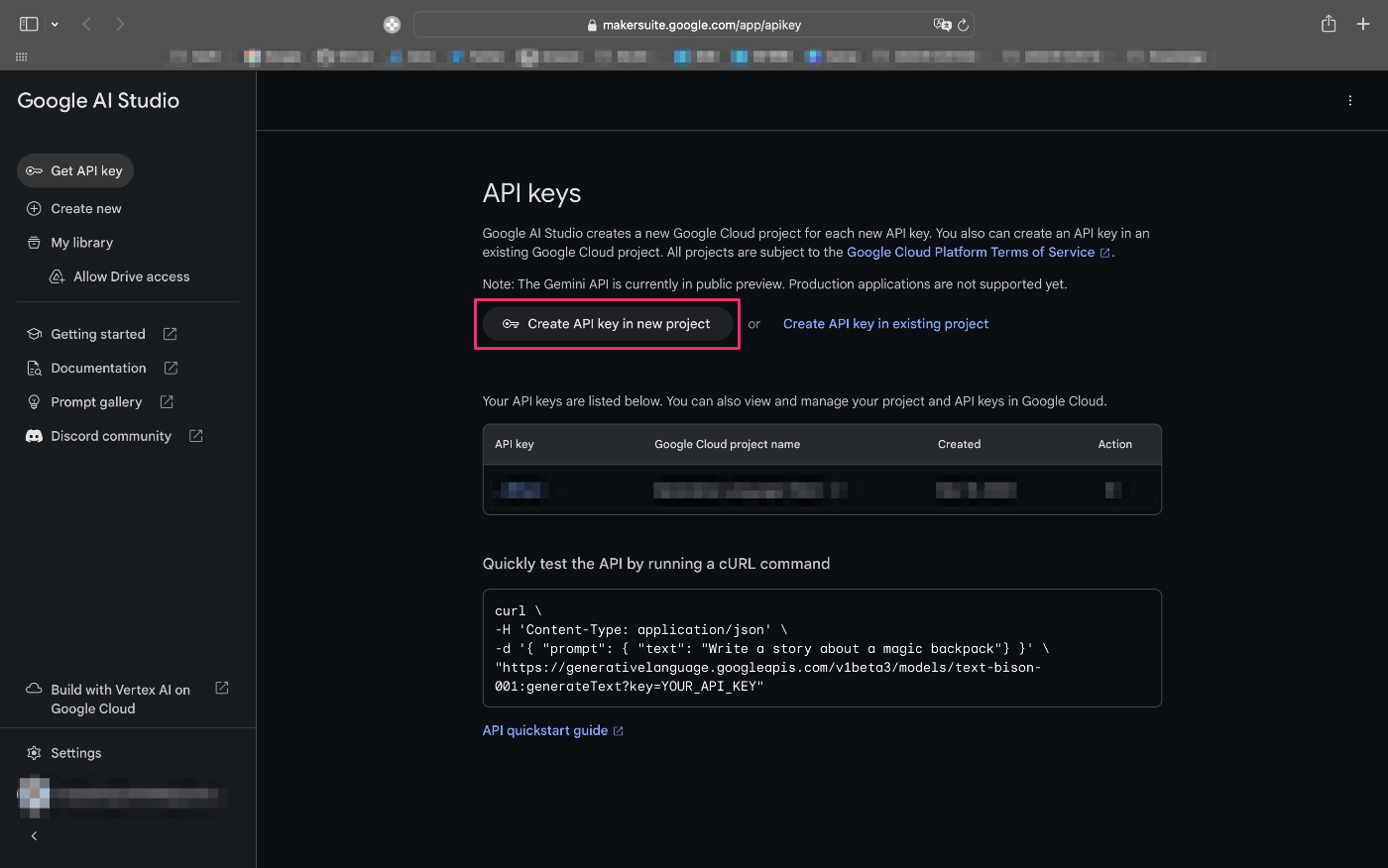Click the favorites grid icon in bookmarks bar
This screenshot has width=1388, height=868.
[x=22, y=57]
